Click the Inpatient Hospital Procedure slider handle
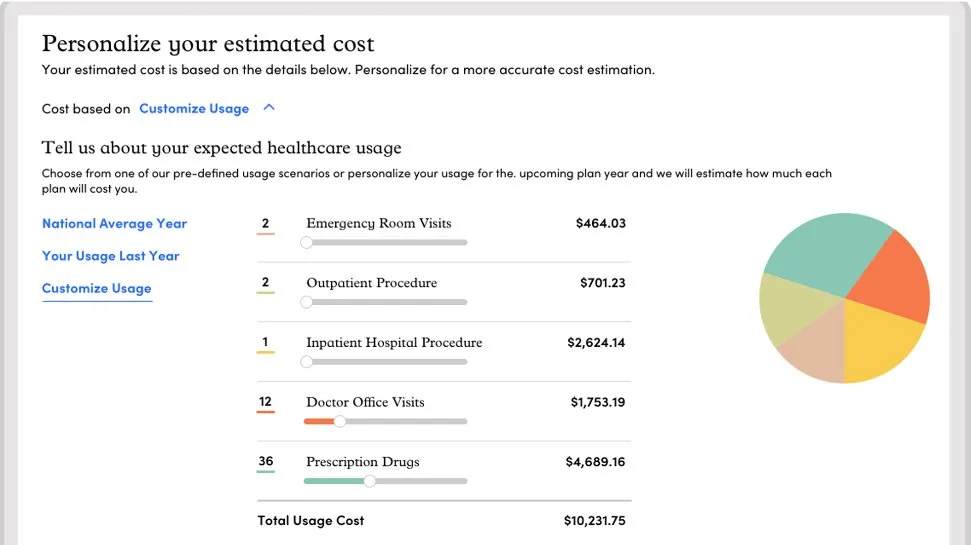Viewport: 971px width, 545px height. coord(307,362)
